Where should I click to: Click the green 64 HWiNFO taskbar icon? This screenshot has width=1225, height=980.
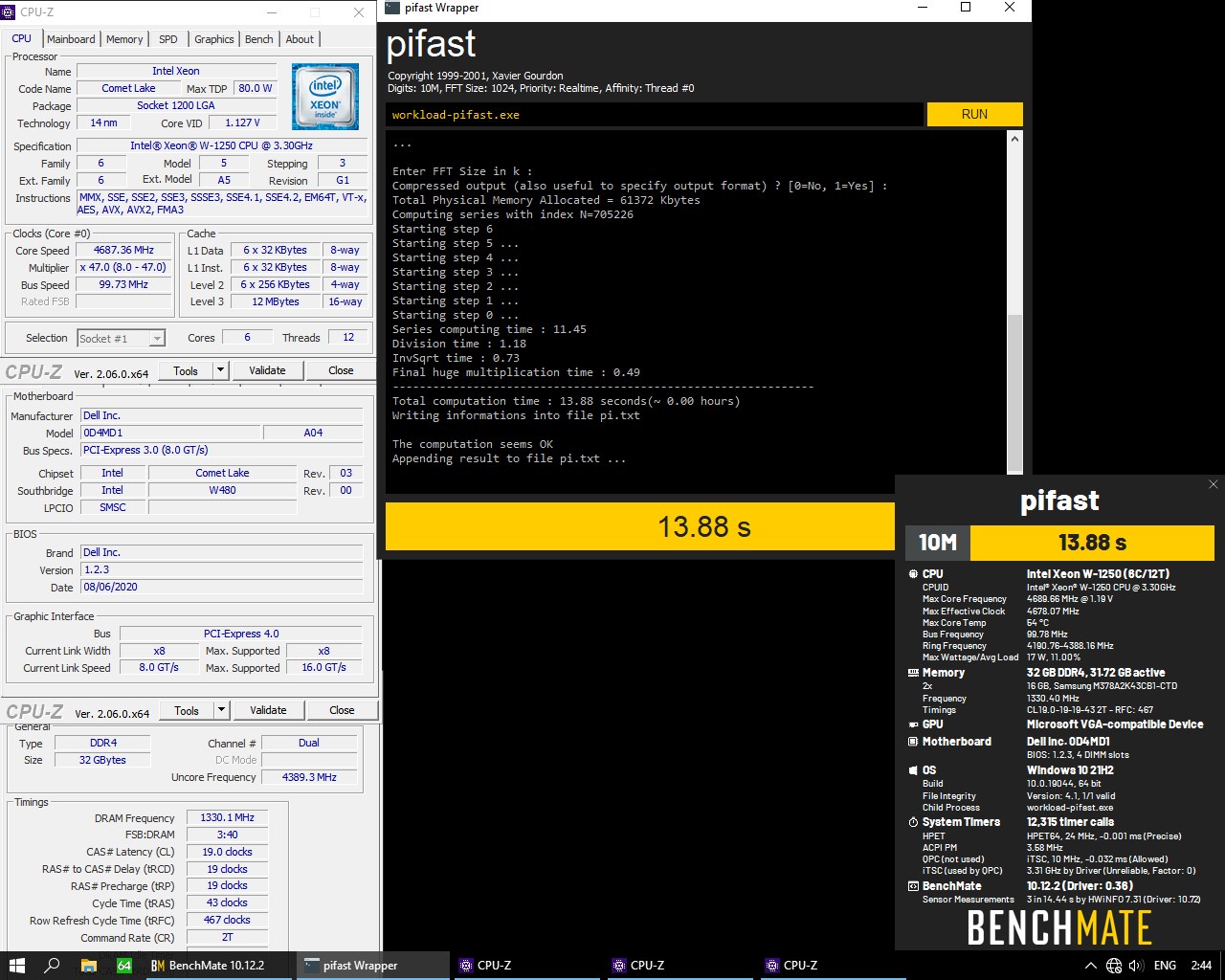tap(124, 965)
